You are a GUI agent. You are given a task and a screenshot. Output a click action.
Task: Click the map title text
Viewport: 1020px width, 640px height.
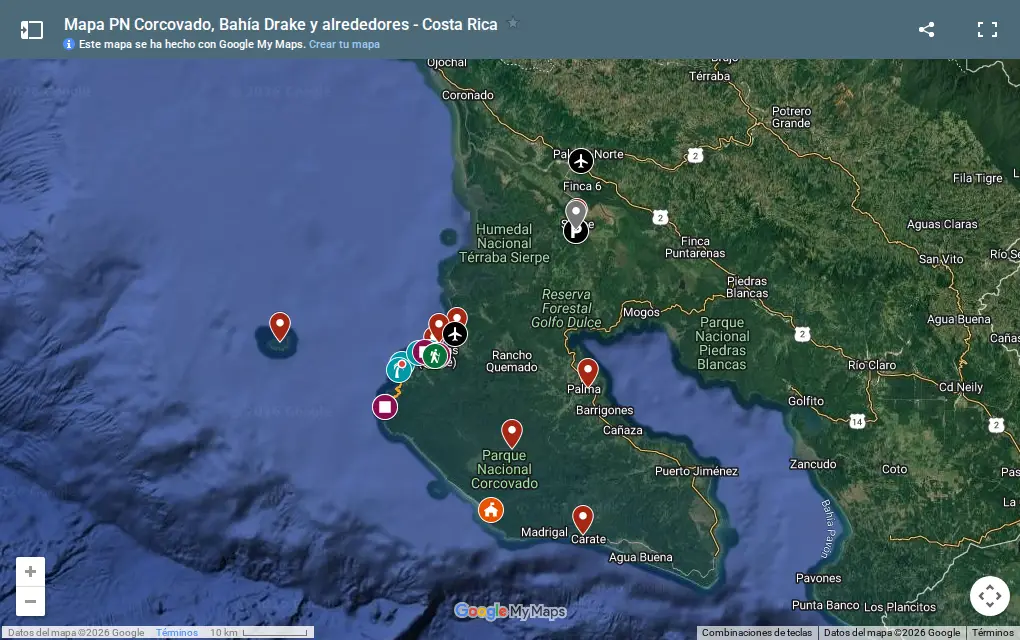(x=280, y=24)
